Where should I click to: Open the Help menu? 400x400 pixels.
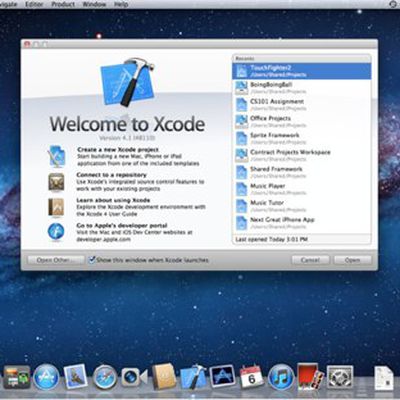click(121, 4)
